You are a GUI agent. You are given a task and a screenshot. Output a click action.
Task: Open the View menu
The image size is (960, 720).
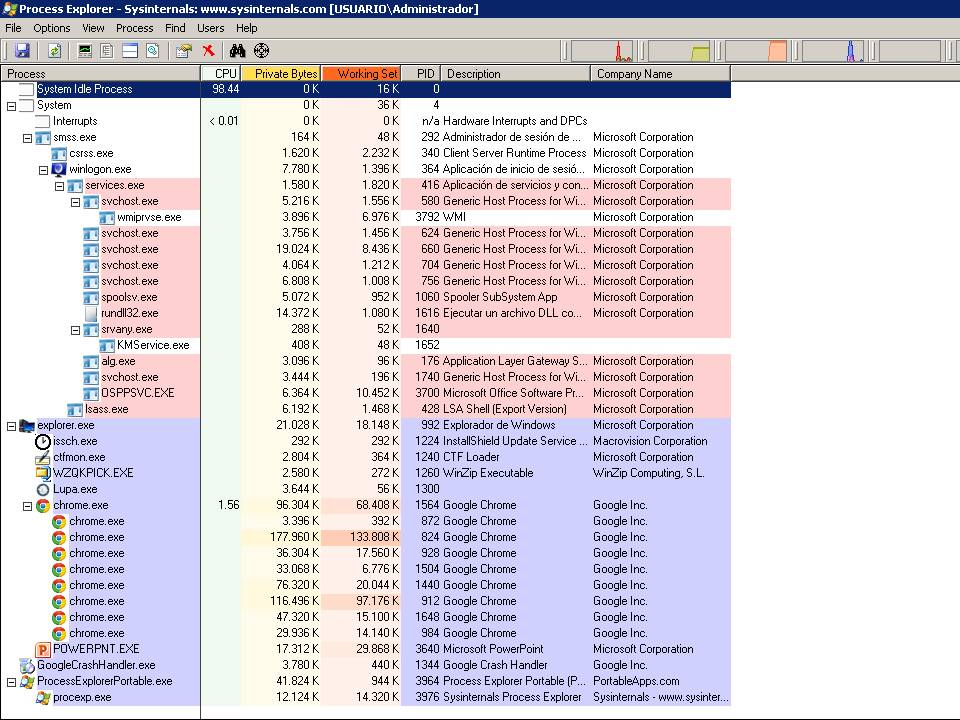(x=93, y=28)
